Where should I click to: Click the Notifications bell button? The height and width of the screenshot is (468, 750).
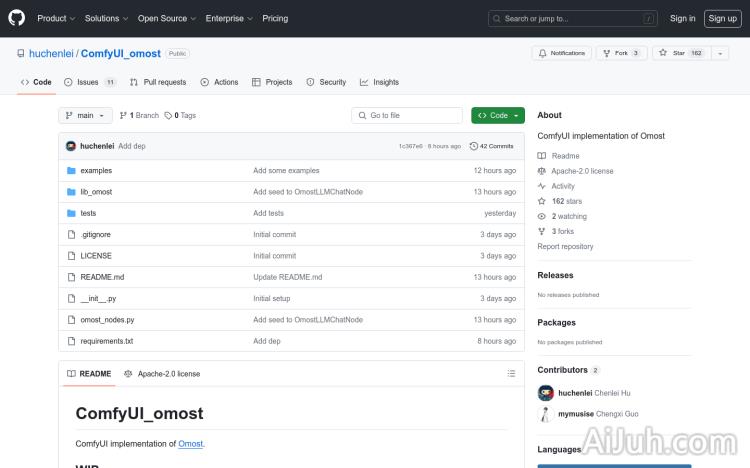[561, 53]
